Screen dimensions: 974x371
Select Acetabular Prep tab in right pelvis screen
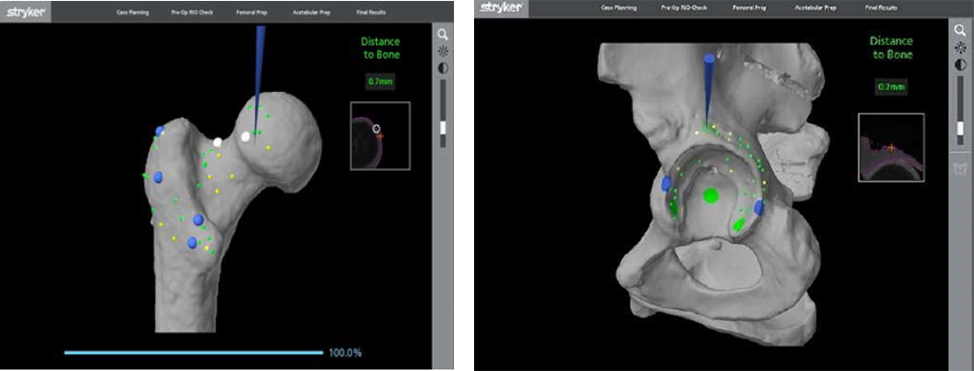815,9
